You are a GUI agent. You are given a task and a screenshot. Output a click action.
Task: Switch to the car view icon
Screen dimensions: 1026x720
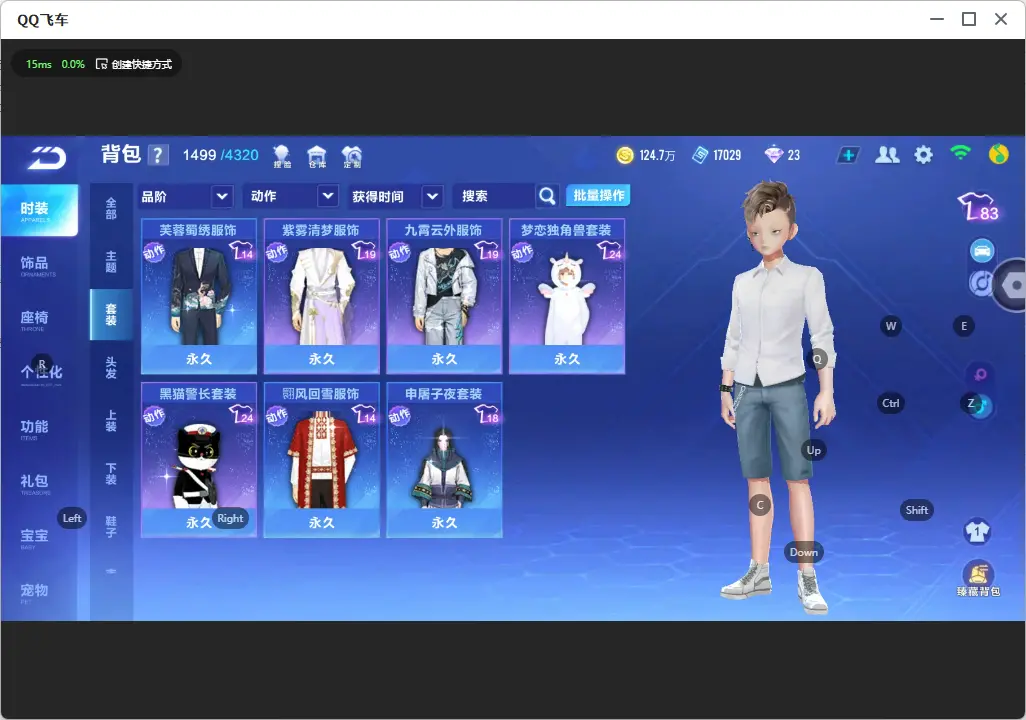tap(982, 251)
